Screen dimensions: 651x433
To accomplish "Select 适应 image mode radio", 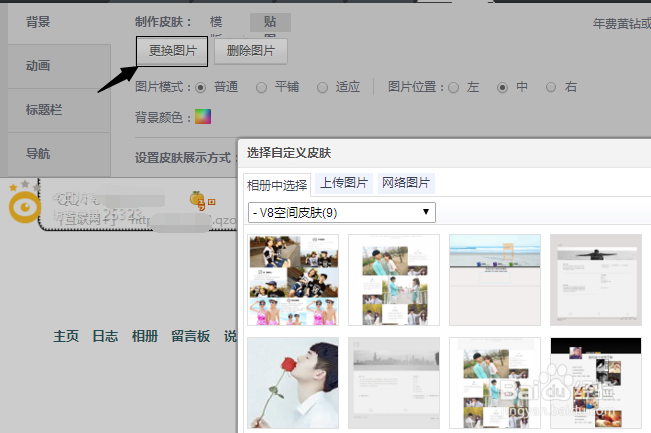I will [322, 88].
